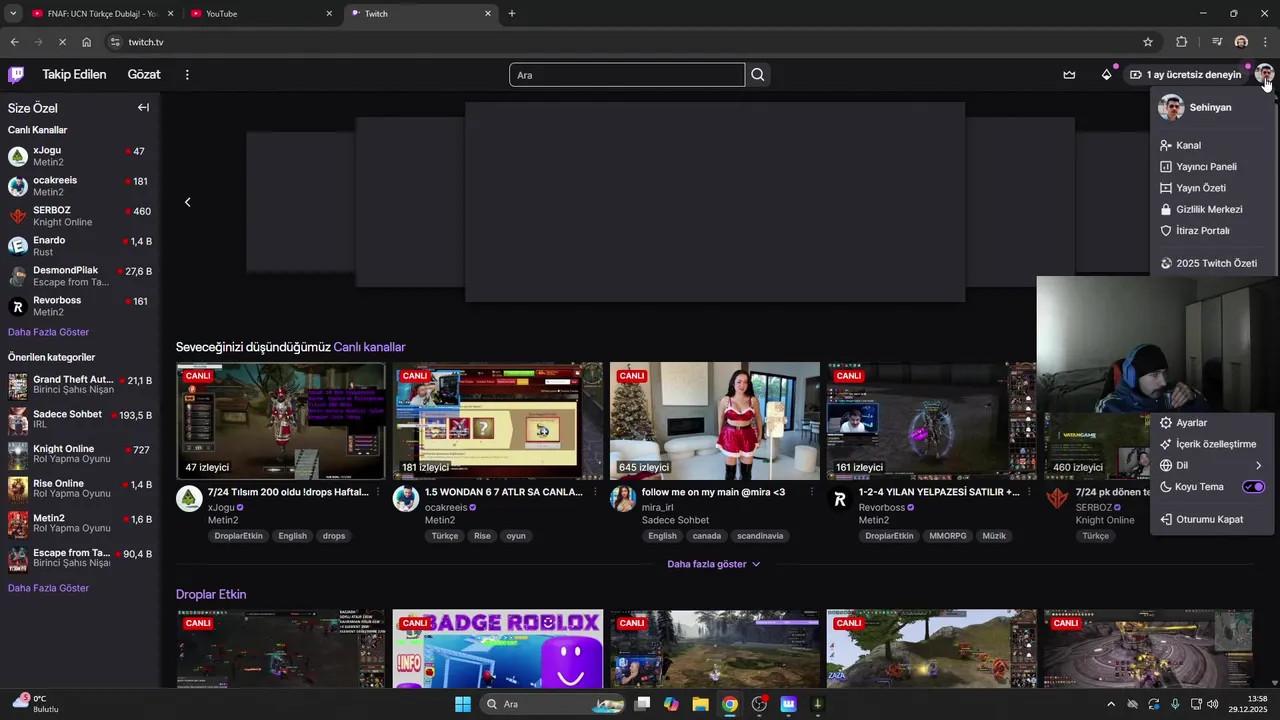Viewport: 1280px width, 720px height.
Task: Open File Explorer from taskbar
Action: [700, 704]
